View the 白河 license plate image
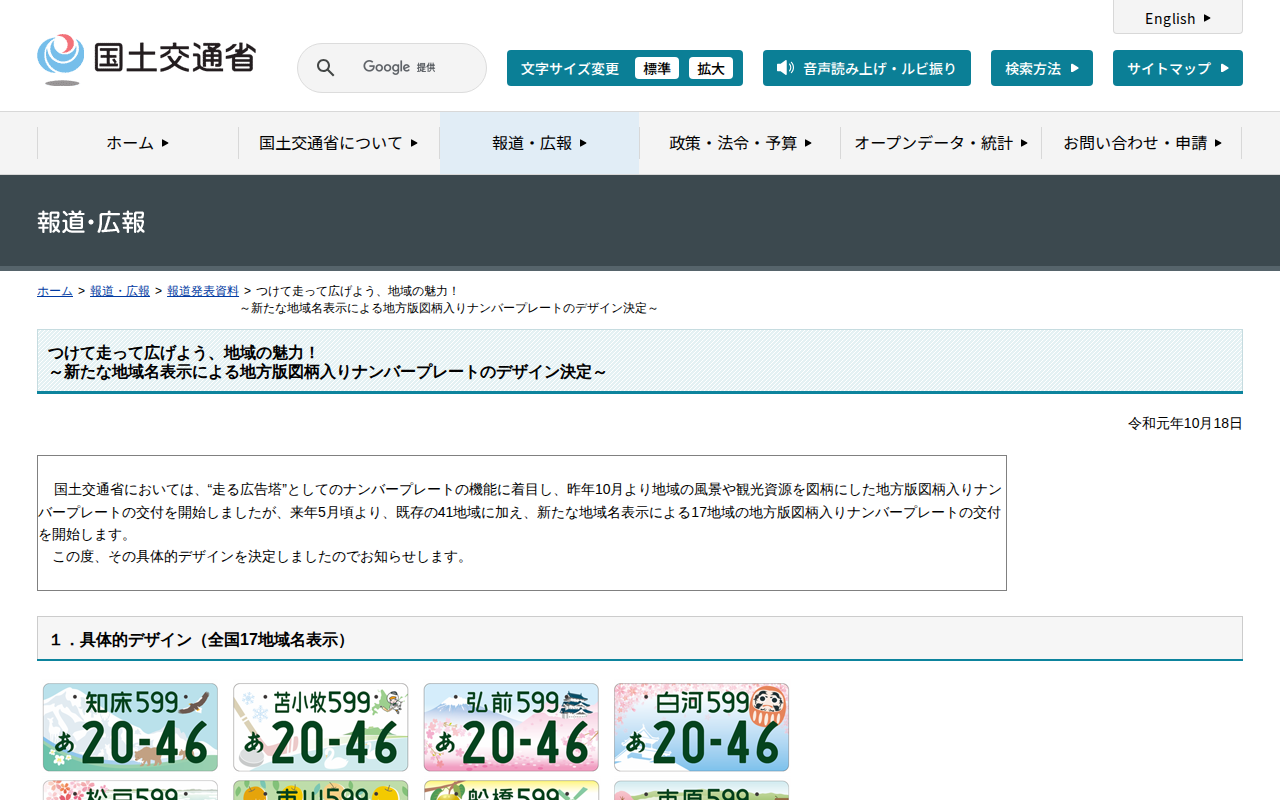This screenshot has height=800, width=1280. pos(701,727)
